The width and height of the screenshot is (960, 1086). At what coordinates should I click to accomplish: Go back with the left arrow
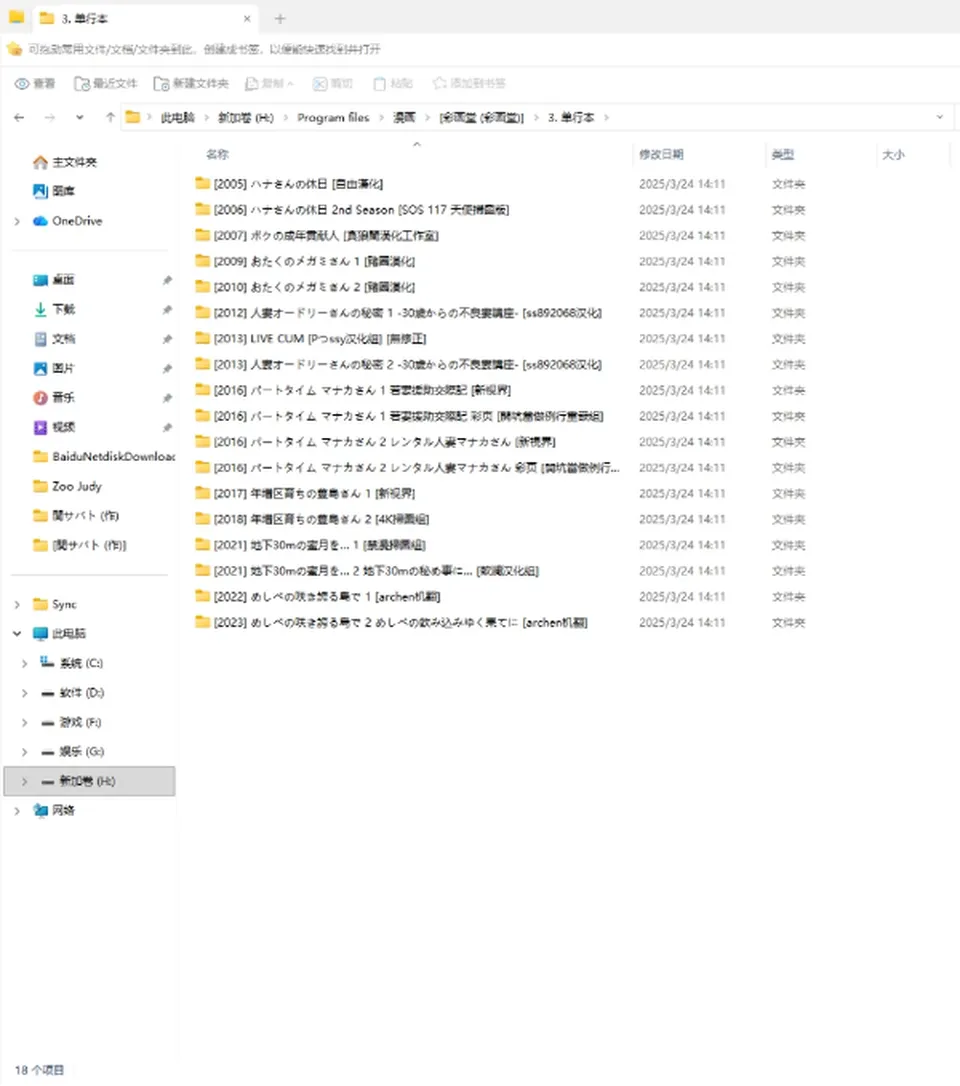tap(19, 118)
